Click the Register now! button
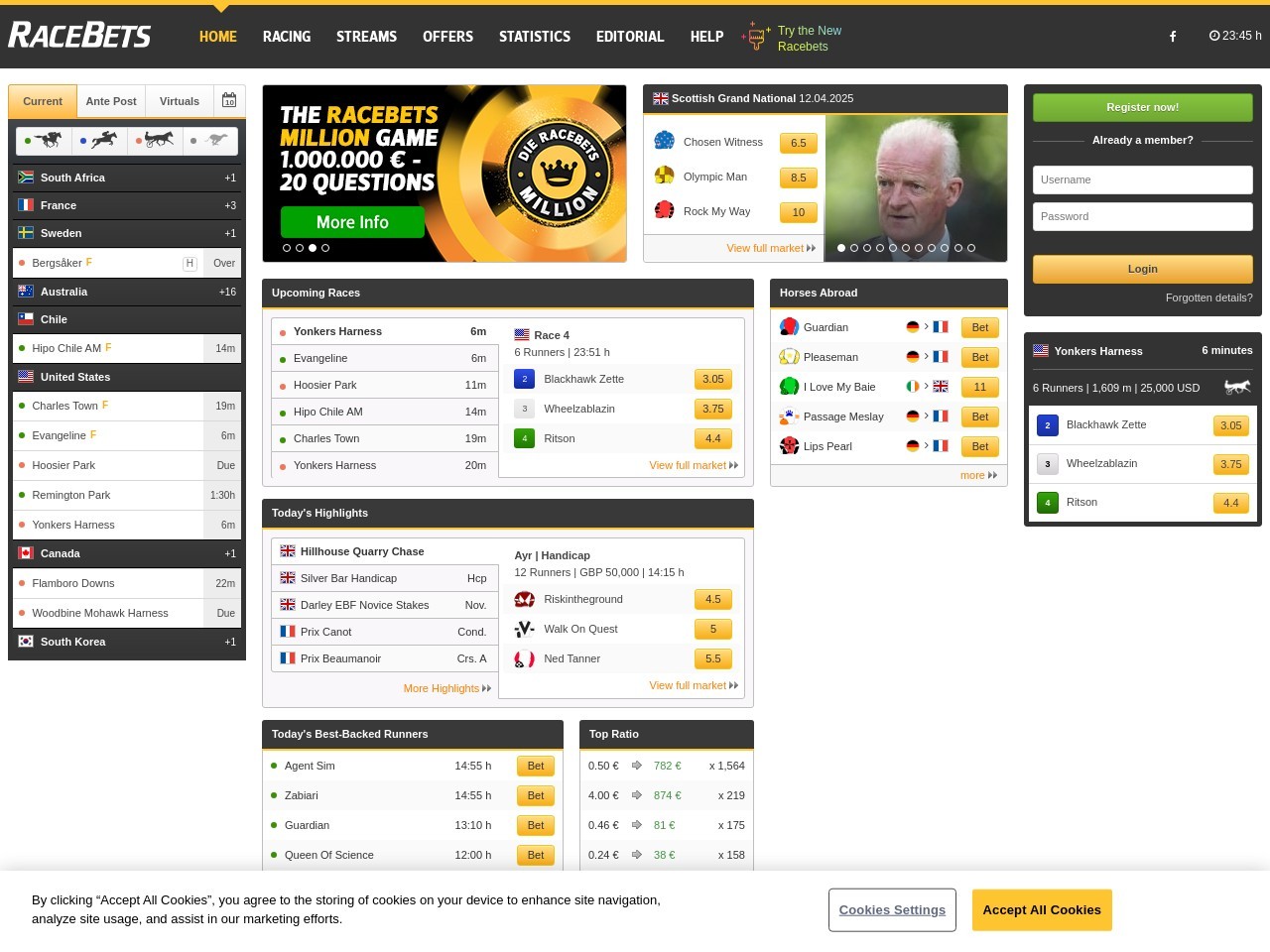Viewport: 1270px width, 952px height. (x=1142, y=107)
